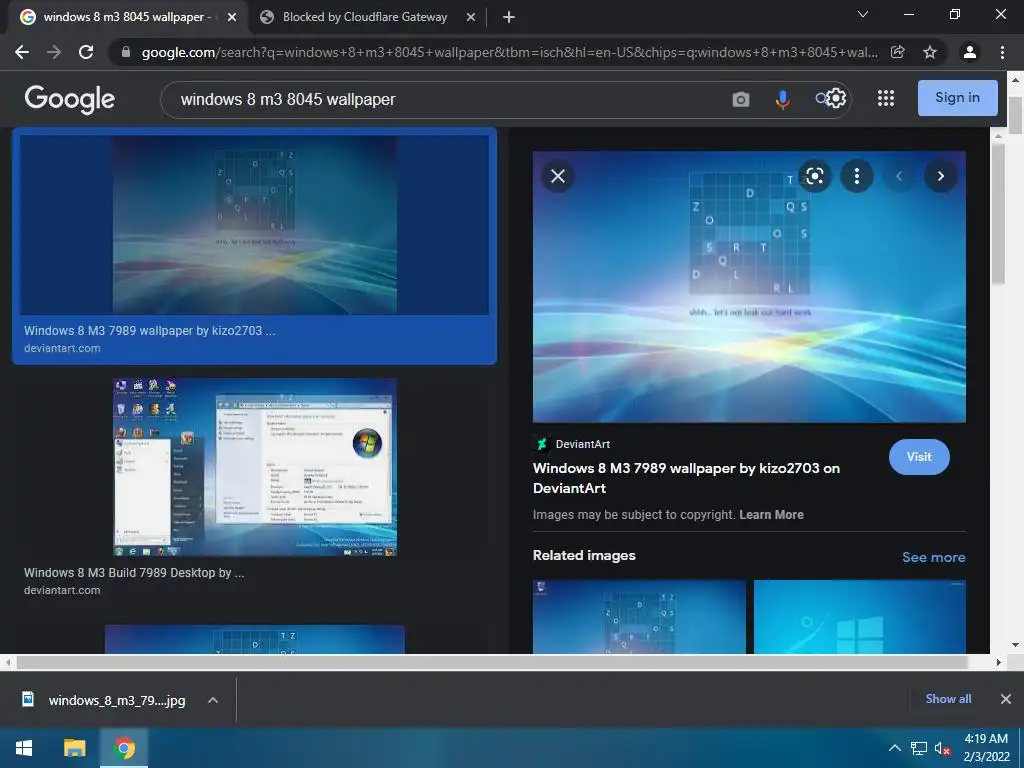
Task: Open the 'Windows 8 M3 Build 7989 Desktop' thumbnail
Action: tap(255, 467)
